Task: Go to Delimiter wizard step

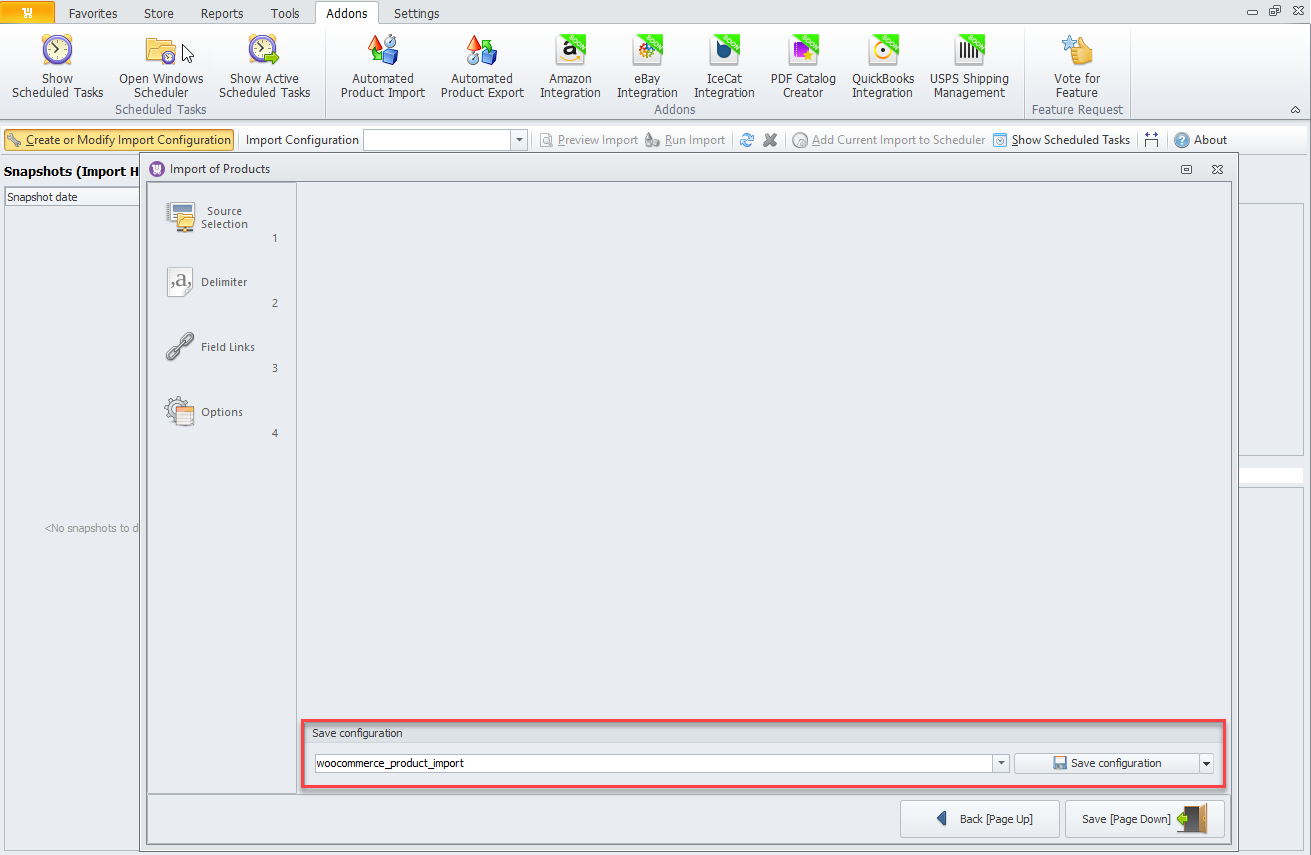Action: tap(222, 283)
